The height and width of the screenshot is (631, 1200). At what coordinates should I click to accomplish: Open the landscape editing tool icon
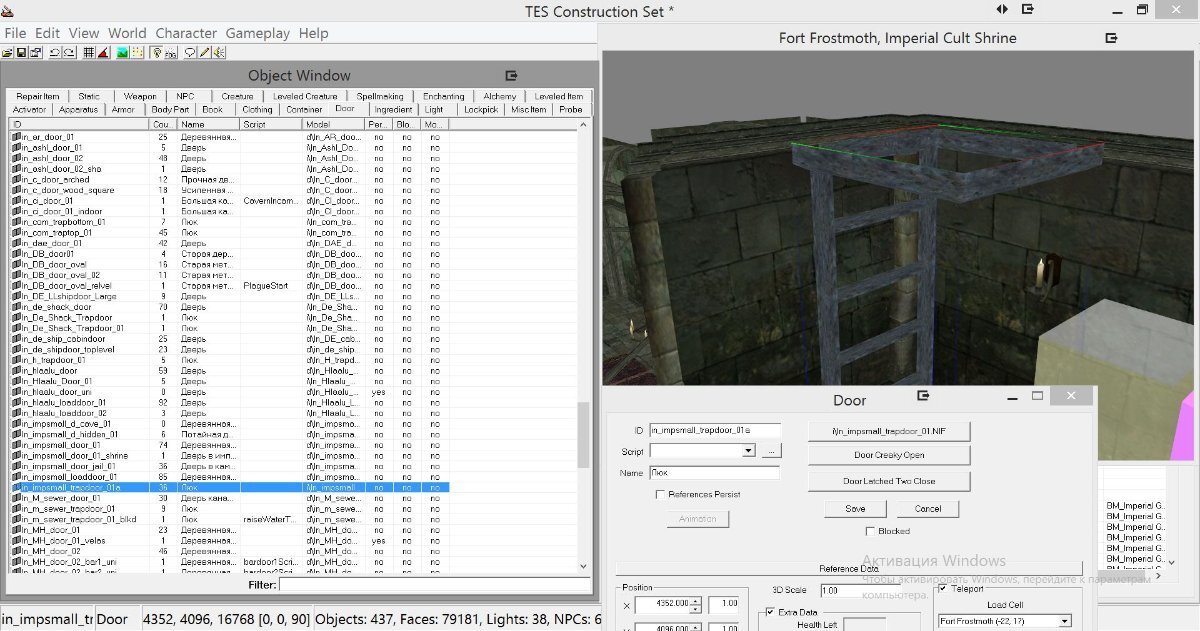point(123,53)
